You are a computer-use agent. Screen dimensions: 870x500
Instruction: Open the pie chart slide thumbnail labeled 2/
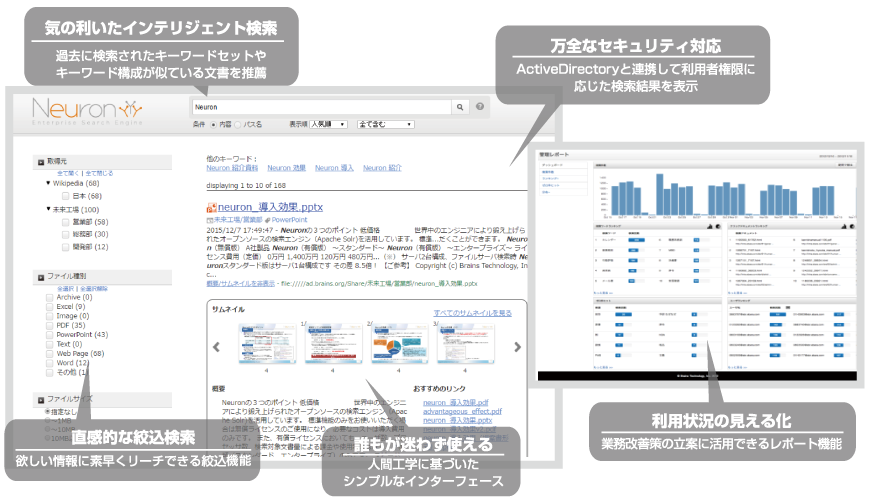399,344
